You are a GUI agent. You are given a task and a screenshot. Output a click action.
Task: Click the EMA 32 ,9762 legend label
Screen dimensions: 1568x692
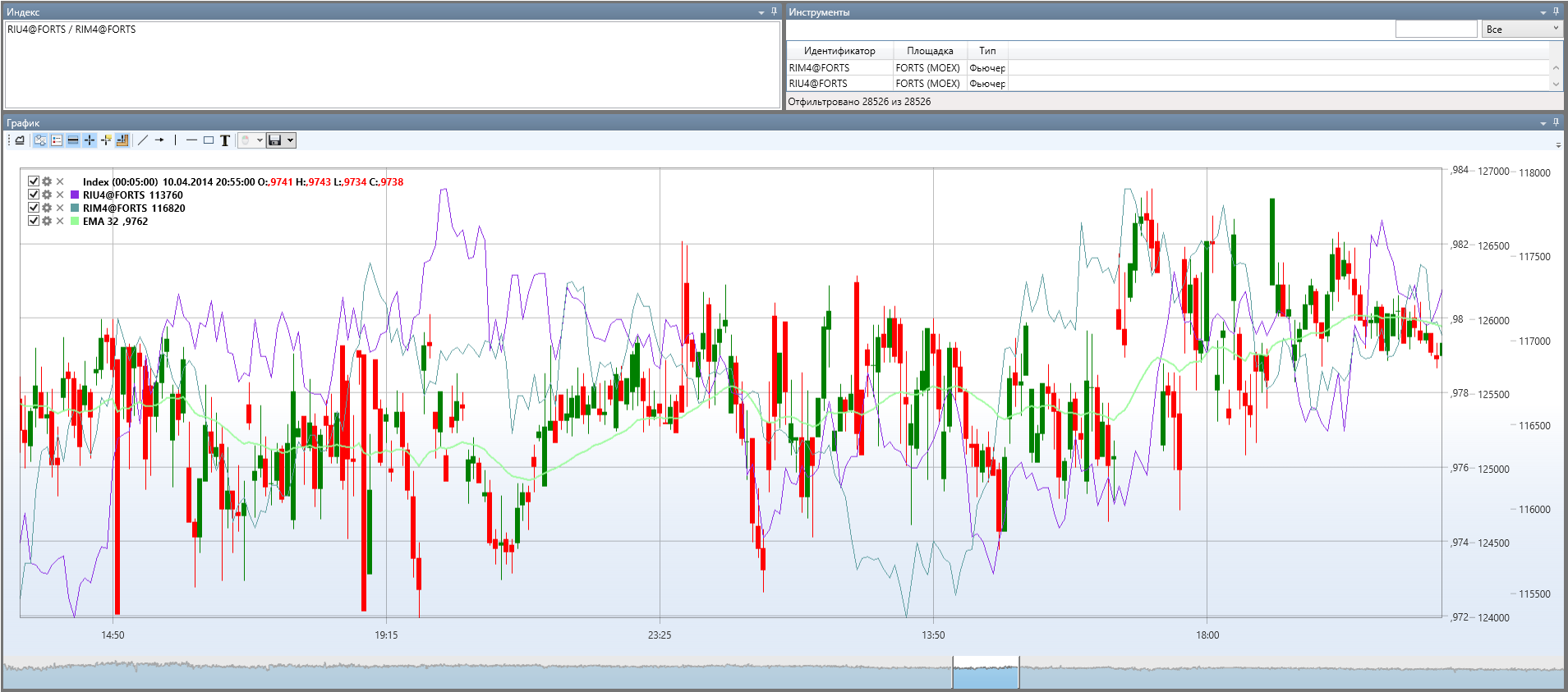pos(115,222)
